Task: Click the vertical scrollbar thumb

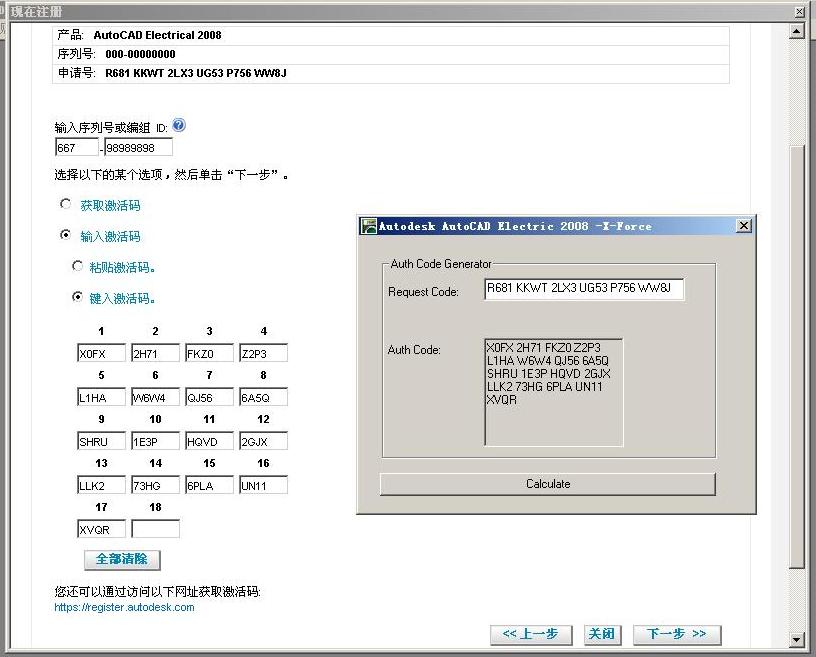Action: click(797, 357)
